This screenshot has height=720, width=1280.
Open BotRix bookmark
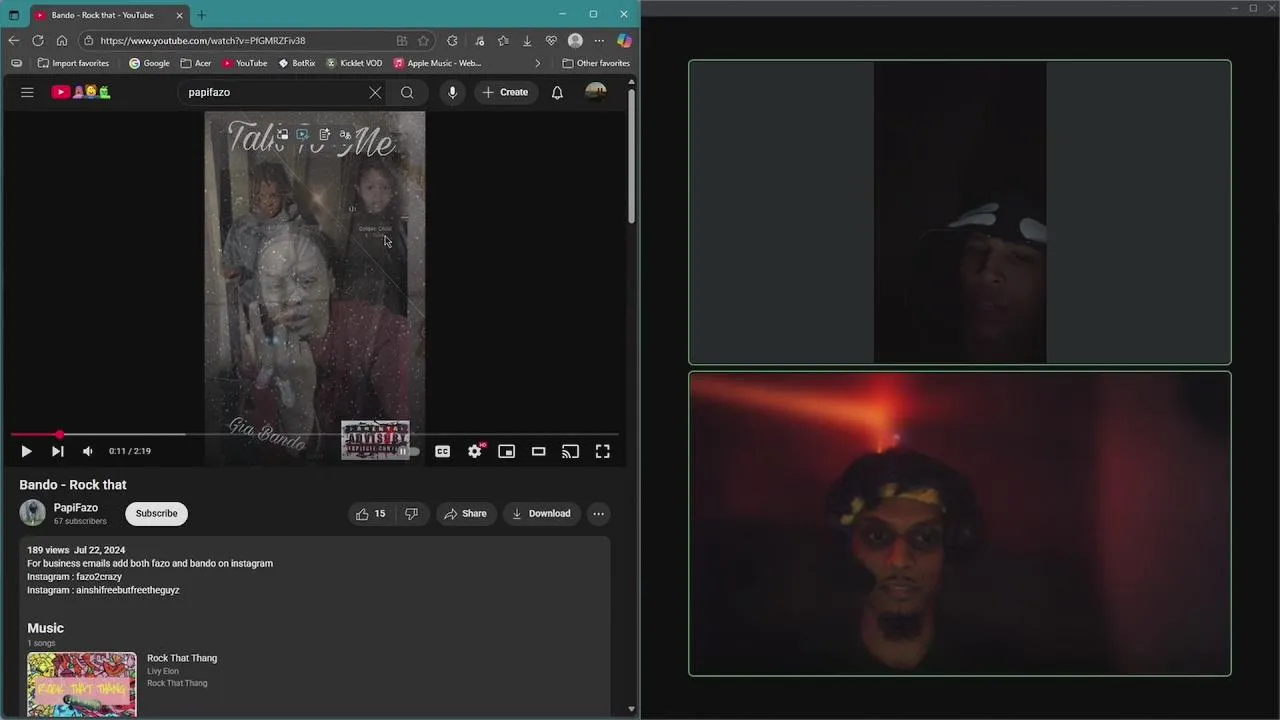pyautogui.click(x=296, y=63)
